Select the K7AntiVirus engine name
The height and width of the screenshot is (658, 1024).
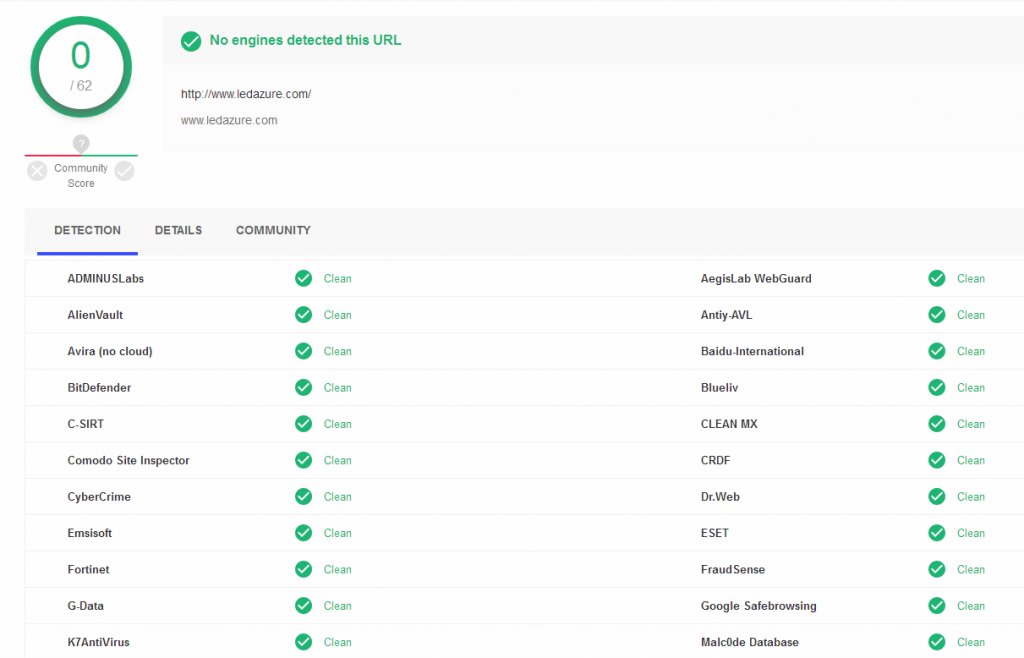pos(99,642)
